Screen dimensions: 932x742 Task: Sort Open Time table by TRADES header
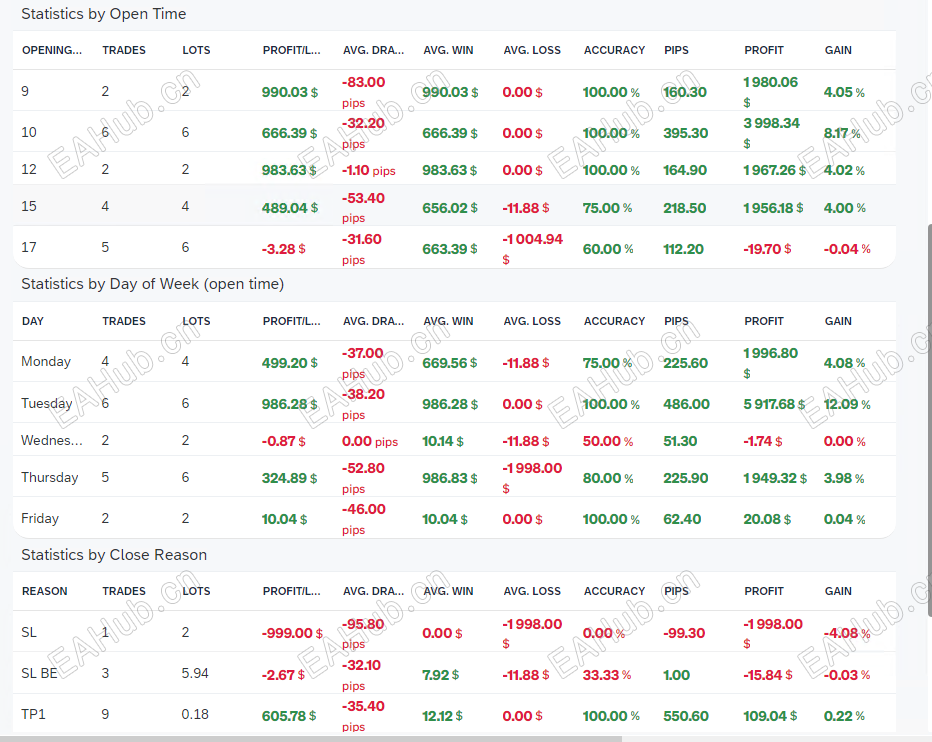click(124, 50)
